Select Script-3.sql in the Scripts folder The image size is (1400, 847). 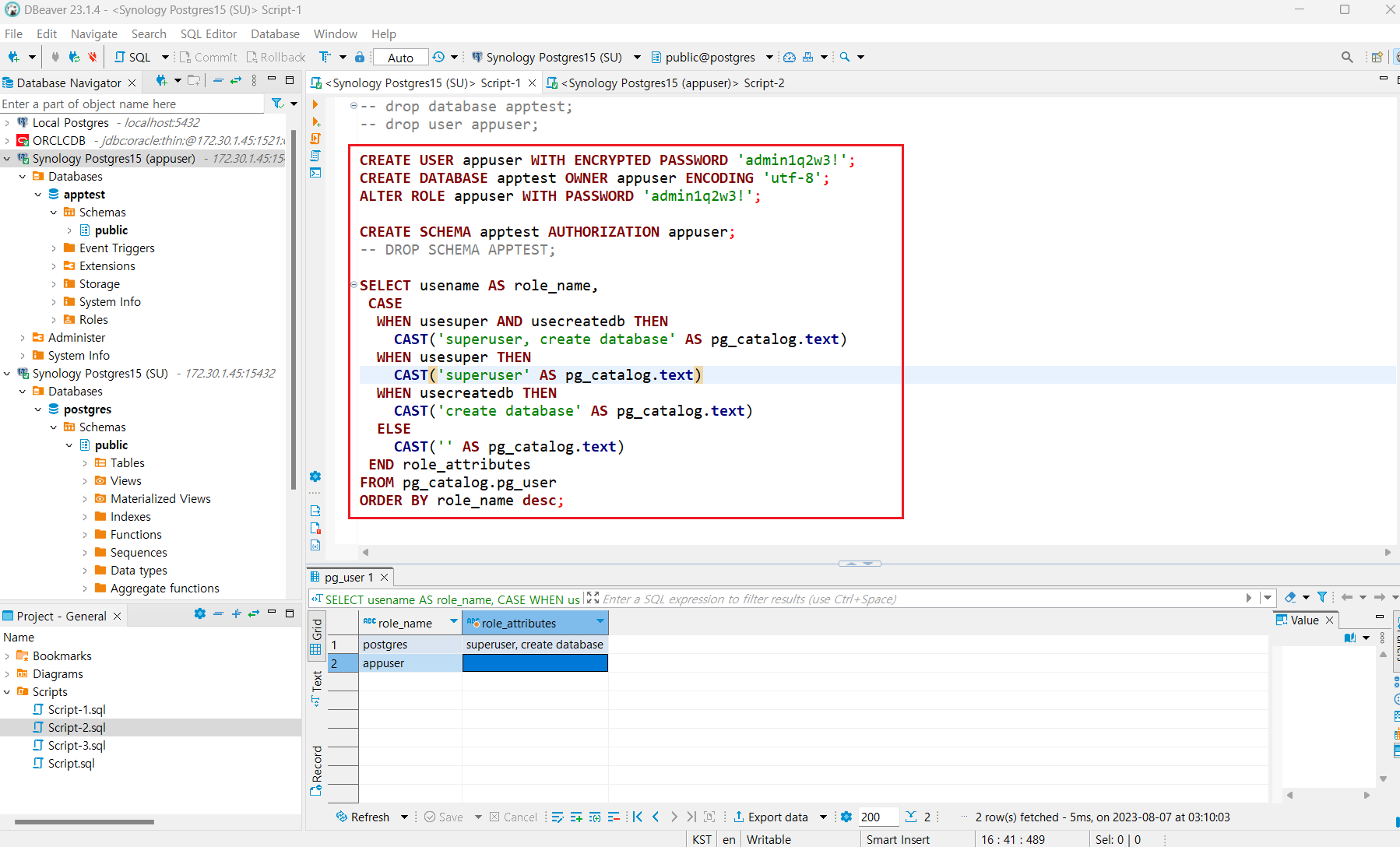point(76,745)
